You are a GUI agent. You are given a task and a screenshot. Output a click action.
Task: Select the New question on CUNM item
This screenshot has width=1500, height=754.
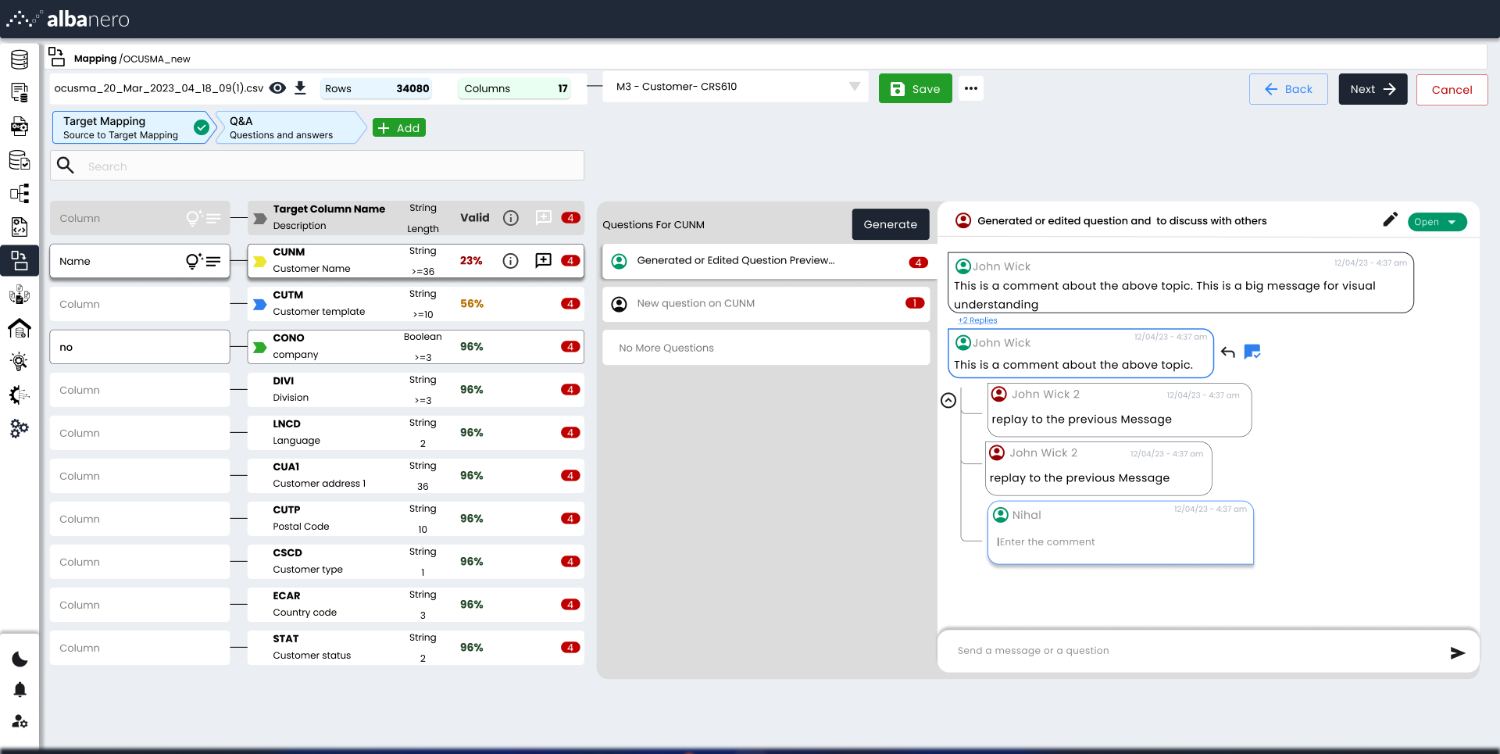coord(766,303)
